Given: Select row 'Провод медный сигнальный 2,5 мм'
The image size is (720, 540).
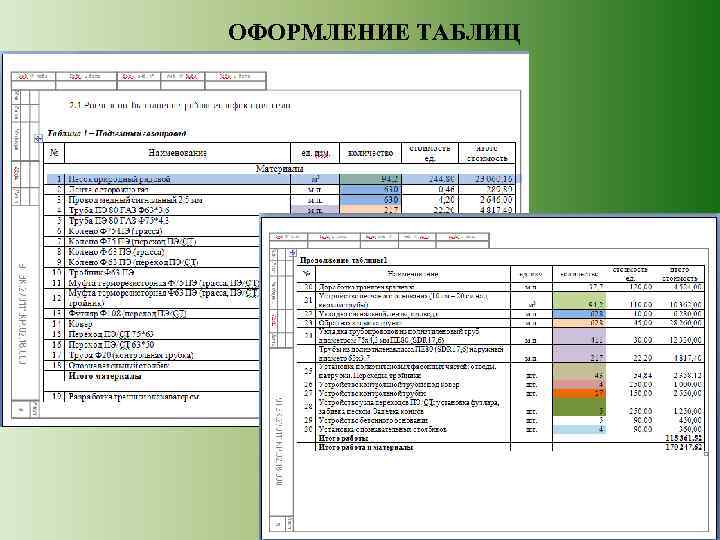Looking at the screenshot, I should pyautogui.click(x=280, y=200).
